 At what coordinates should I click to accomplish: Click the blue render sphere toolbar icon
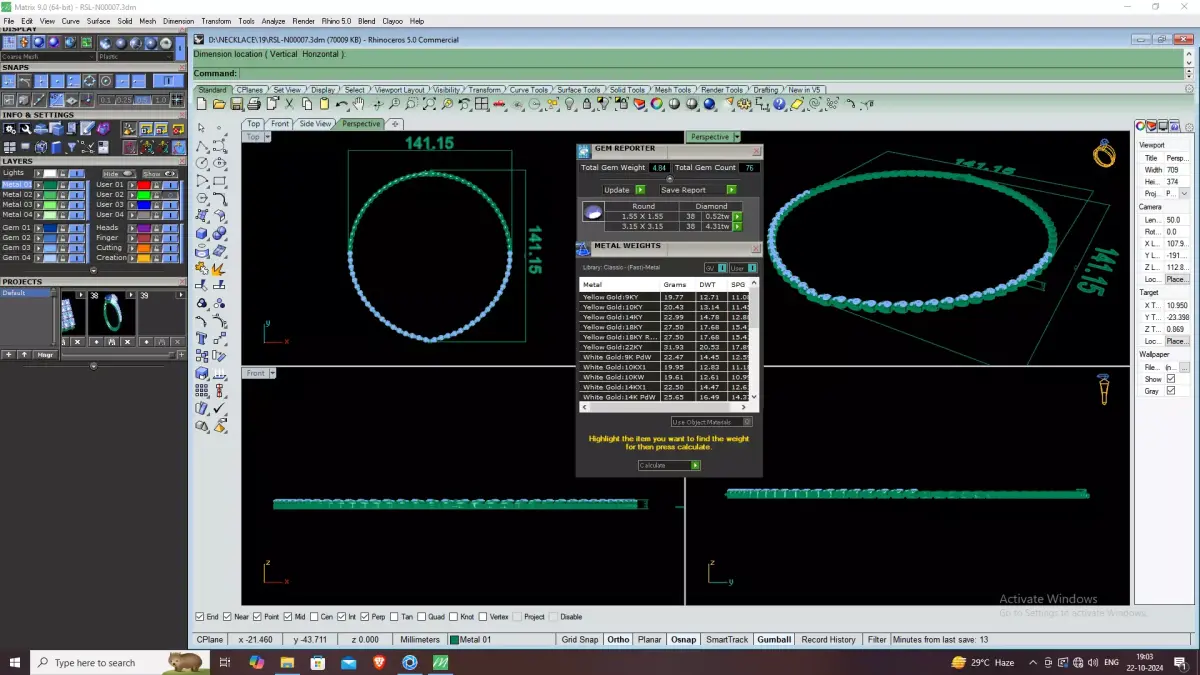[x=709, y=104]
